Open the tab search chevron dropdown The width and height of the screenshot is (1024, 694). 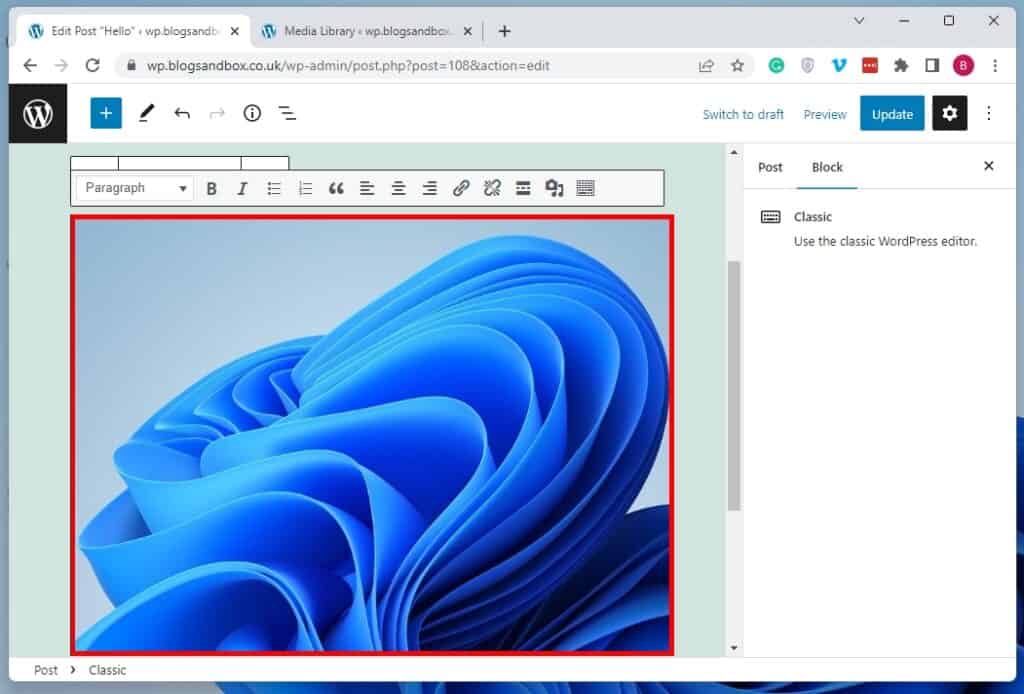(x=859, y=21)
